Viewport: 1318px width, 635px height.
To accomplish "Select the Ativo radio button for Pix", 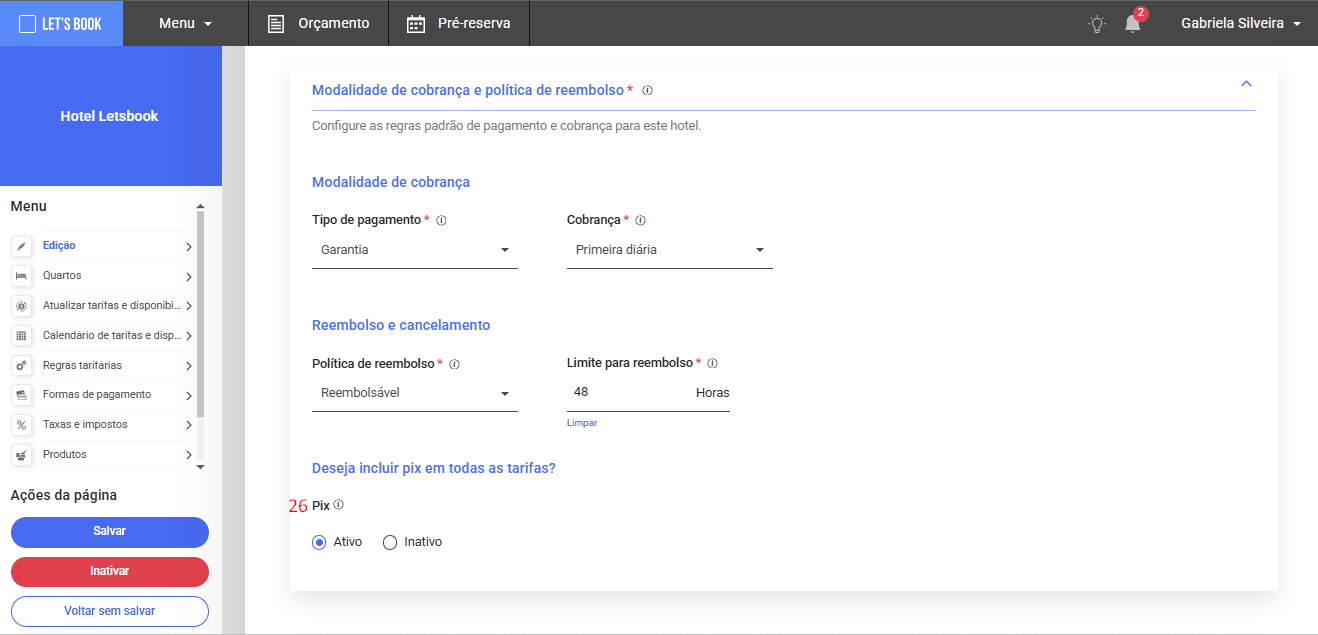I will pos(319,542).
